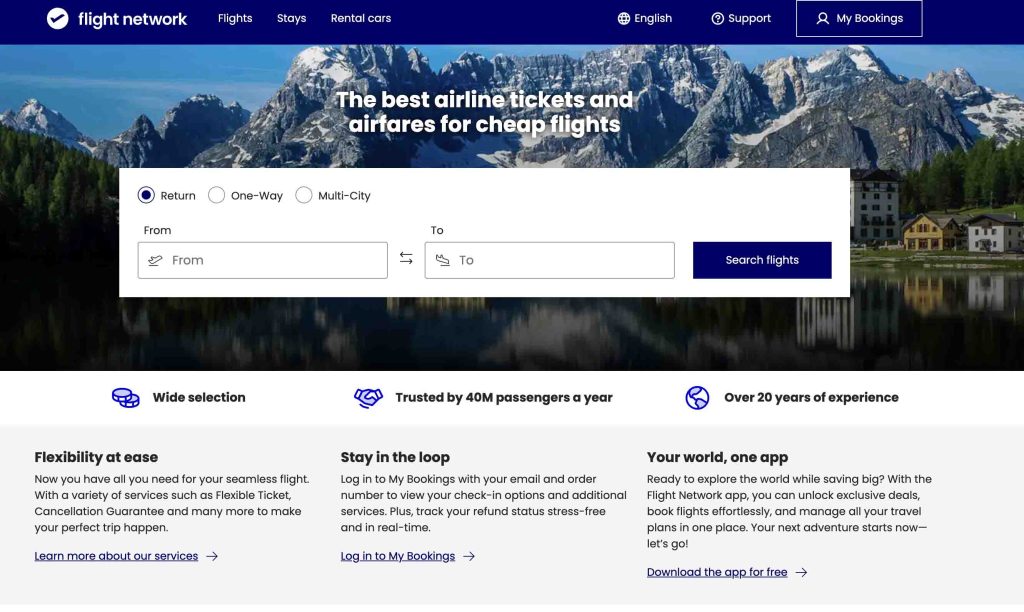Screen dimensions: 1024x612
Task: Click the Flight Network checkmark logo icon
Action: coord(57,18)
